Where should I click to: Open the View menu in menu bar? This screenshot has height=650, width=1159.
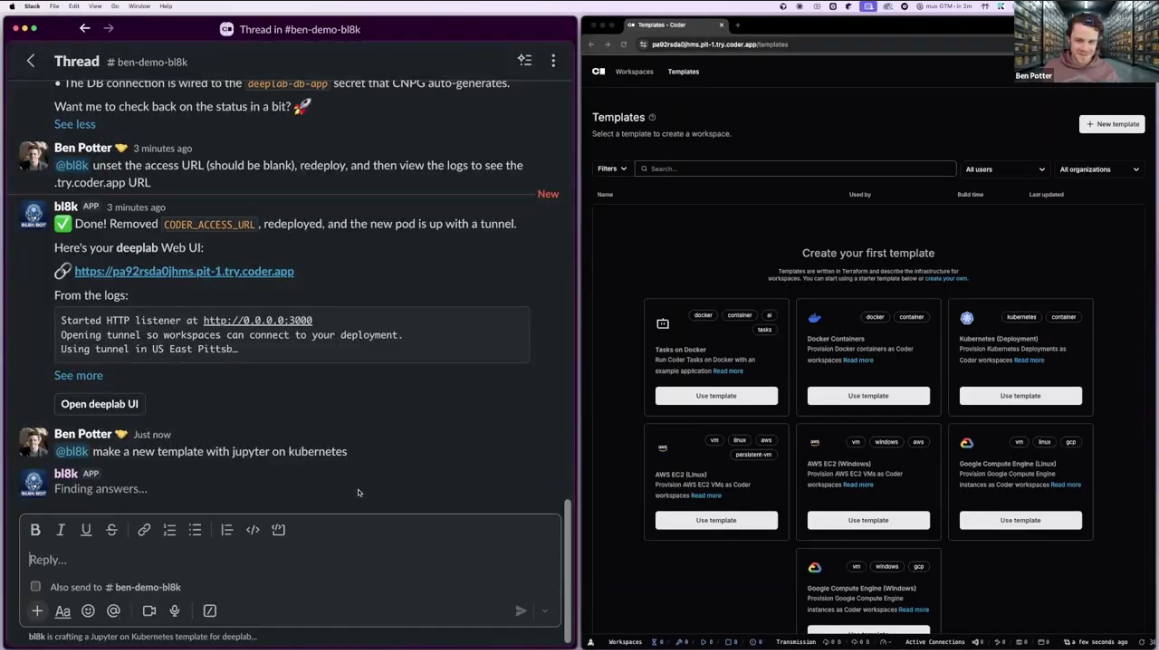pos(95,6)
